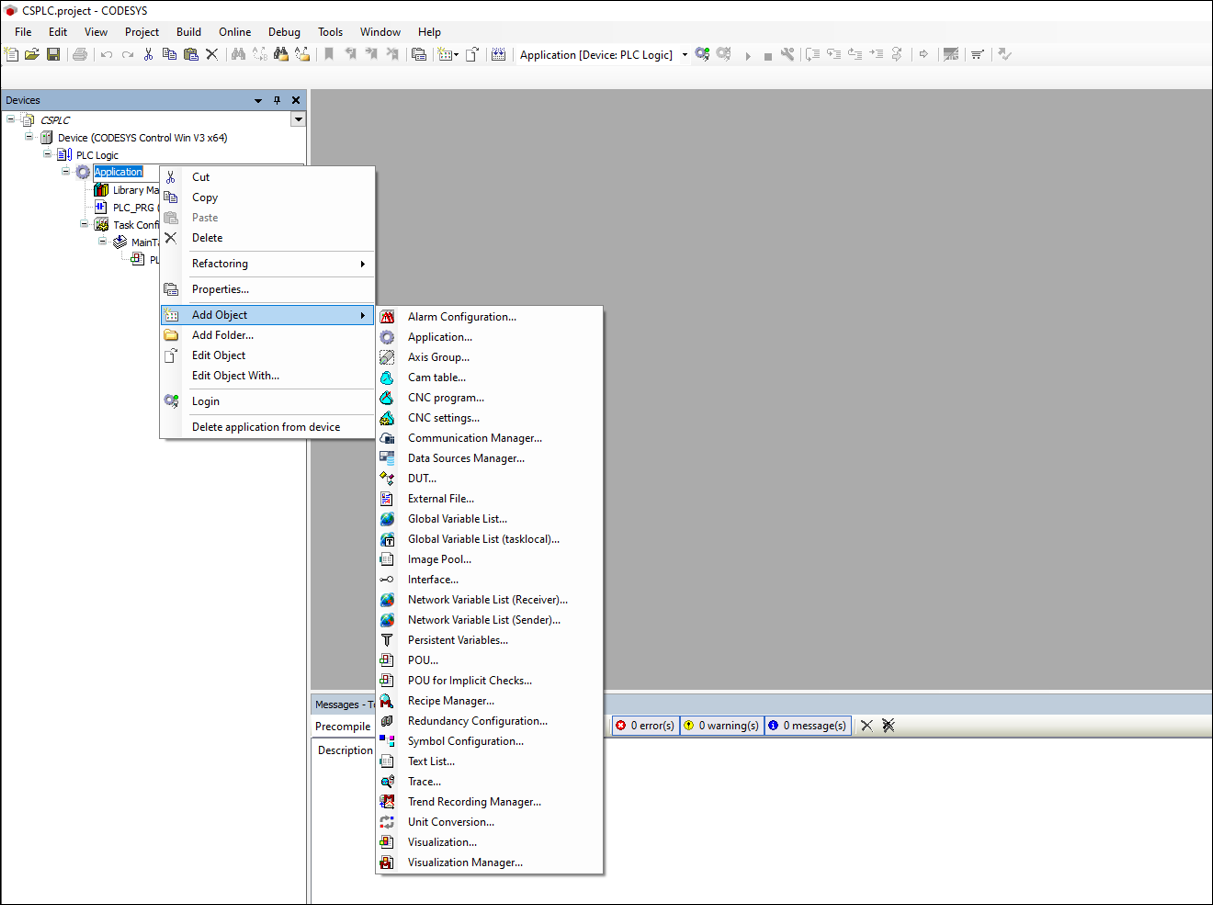Select Add Folder from the context menu
The image size is (1213, 905).
pos(222,335)
